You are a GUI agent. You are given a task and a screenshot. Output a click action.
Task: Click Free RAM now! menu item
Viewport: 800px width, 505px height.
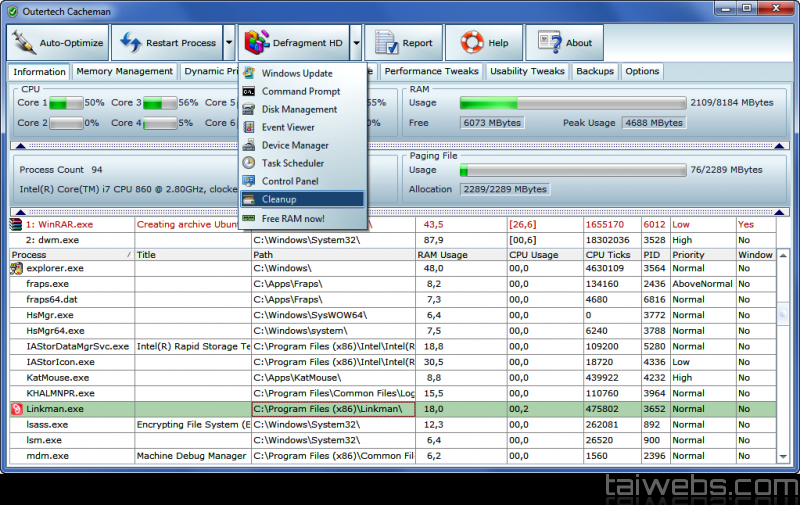coord(293,218)
